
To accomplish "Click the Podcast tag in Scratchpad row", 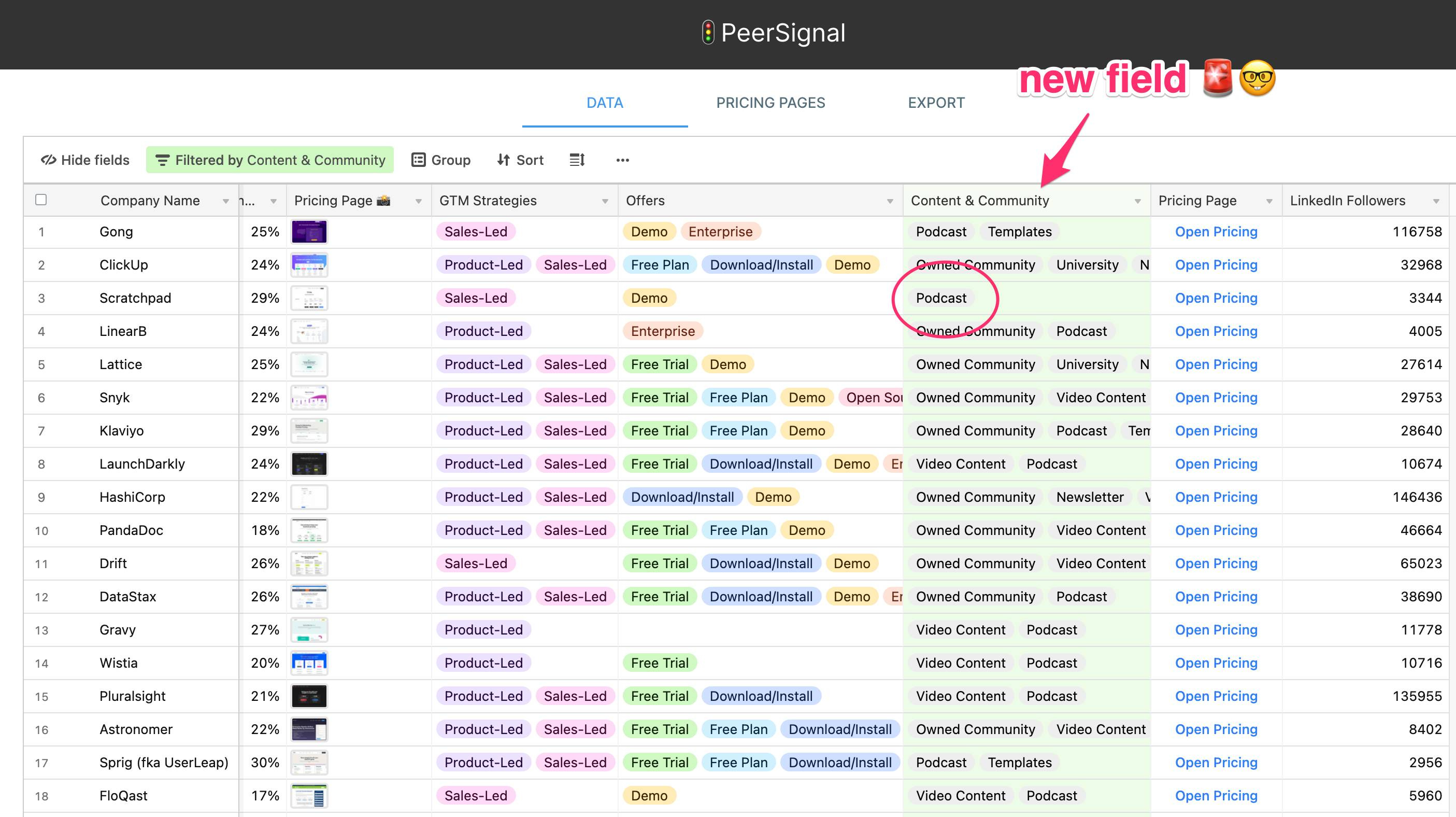I will (941, 298).
